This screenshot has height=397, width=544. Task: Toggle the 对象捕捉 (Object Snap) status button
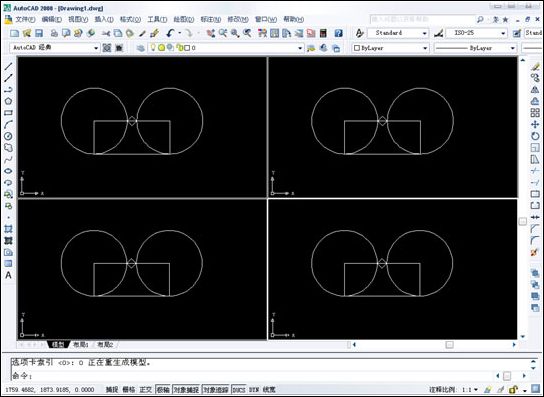tap(187, 389)
